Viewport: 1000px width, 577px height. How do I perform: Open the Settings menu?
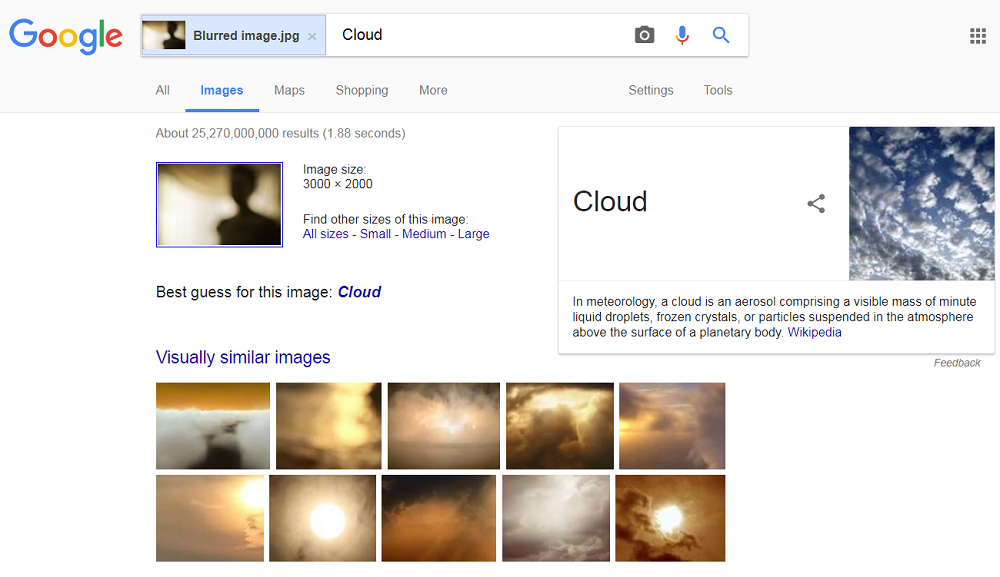650,90
